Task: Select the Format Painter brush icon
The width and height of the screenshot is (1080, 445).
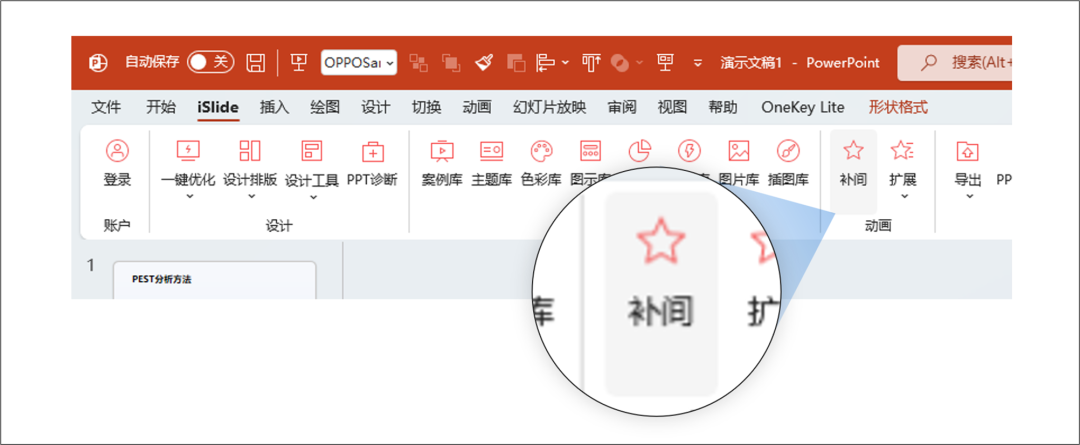Action: [x=484, y=63]
